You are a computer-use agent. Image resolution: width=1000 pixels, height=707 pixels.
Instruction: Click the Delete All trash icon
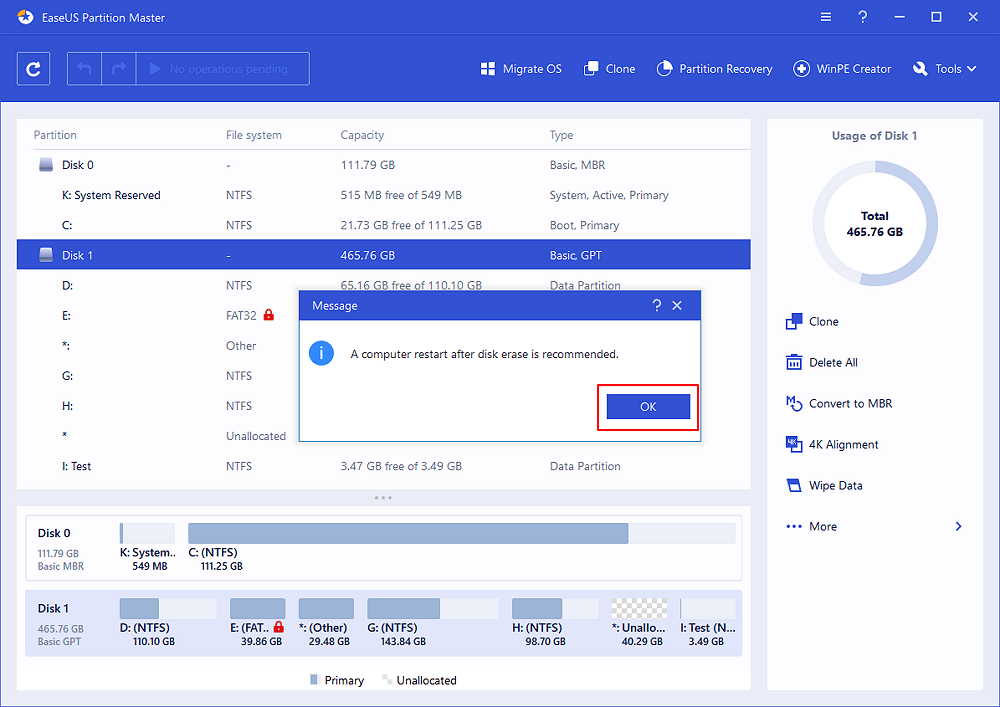(794, 362)
